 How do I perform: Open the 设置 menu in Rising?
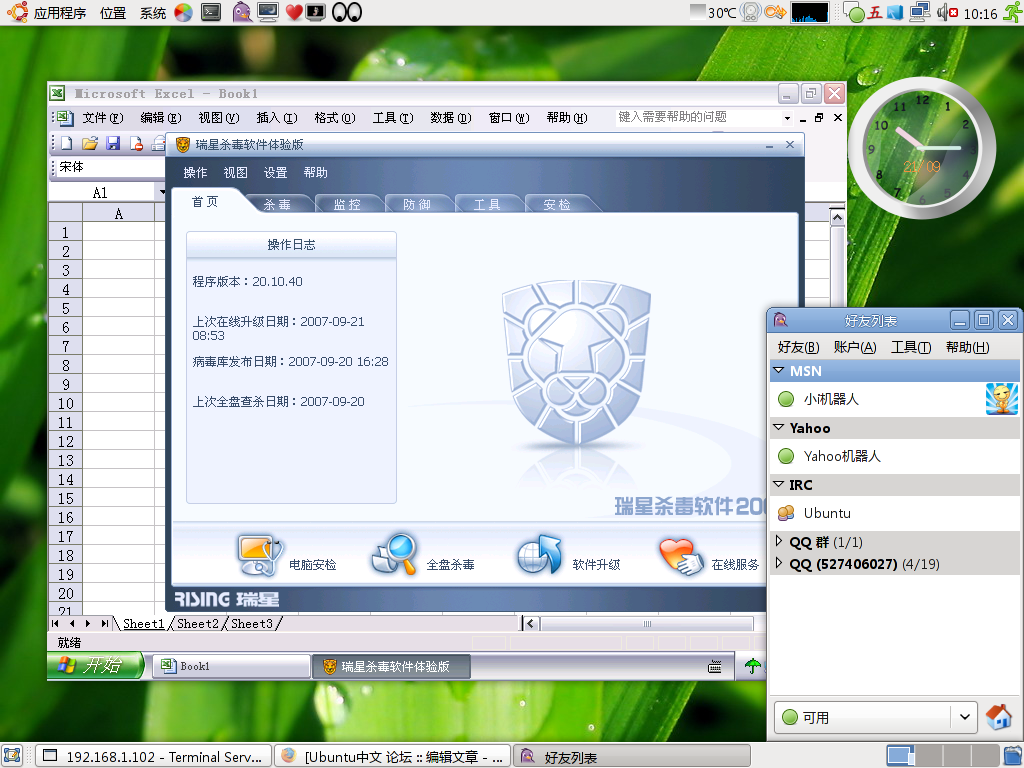tap(275, 172)
